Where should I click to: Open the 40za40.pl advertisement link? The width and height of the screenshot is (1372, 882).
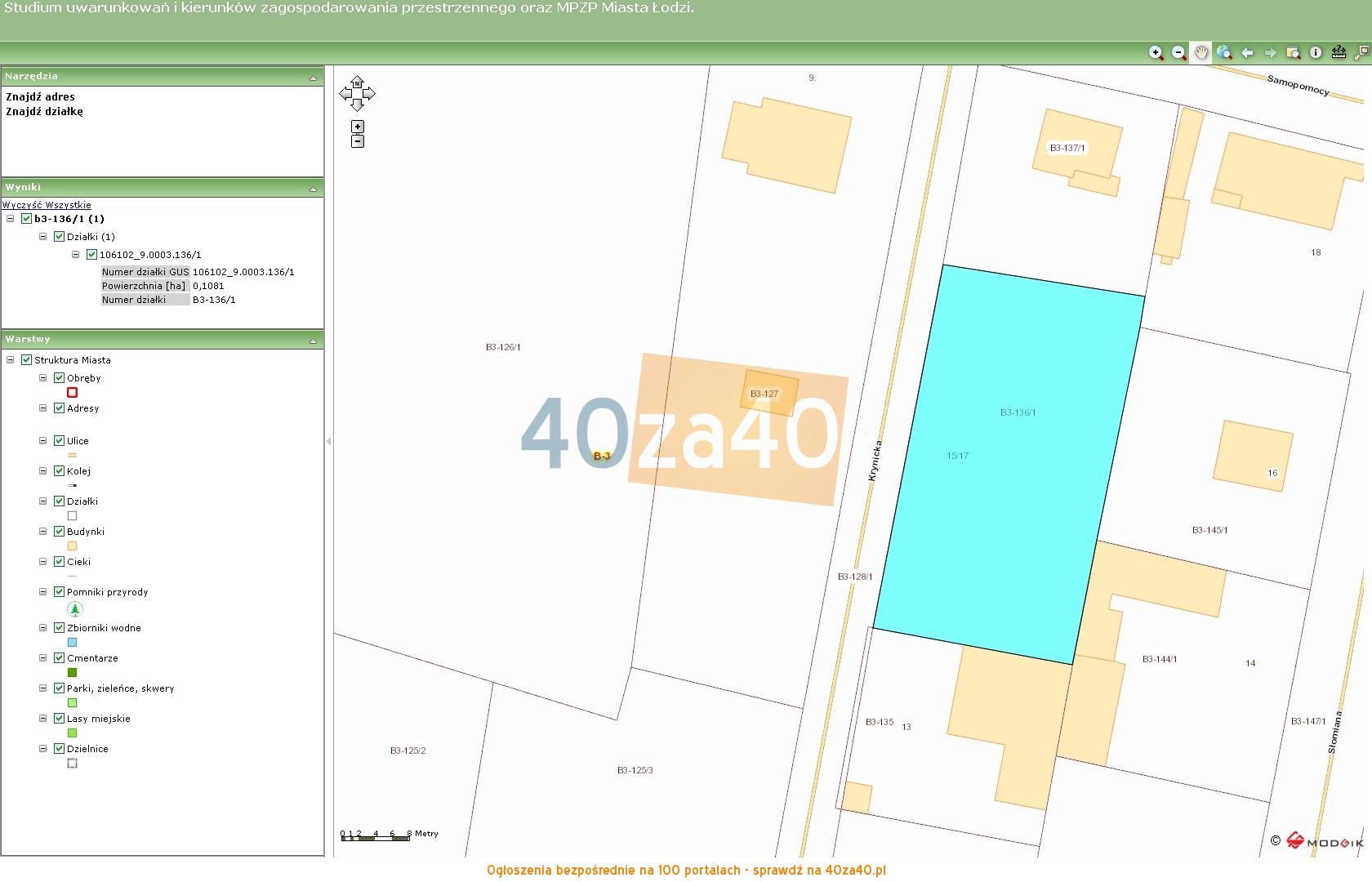point(686,871)
